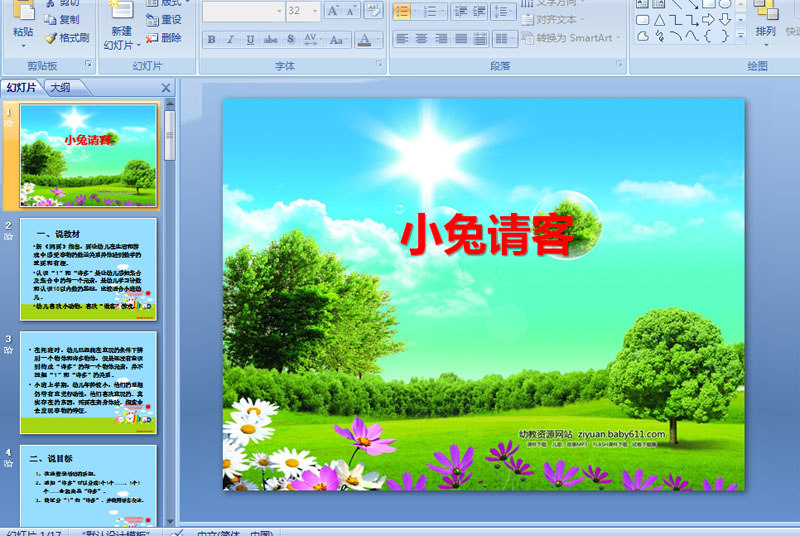Open the font (字体) dialog launcher
This screenshot has width=800, height=536.
[x=379, y=64]
